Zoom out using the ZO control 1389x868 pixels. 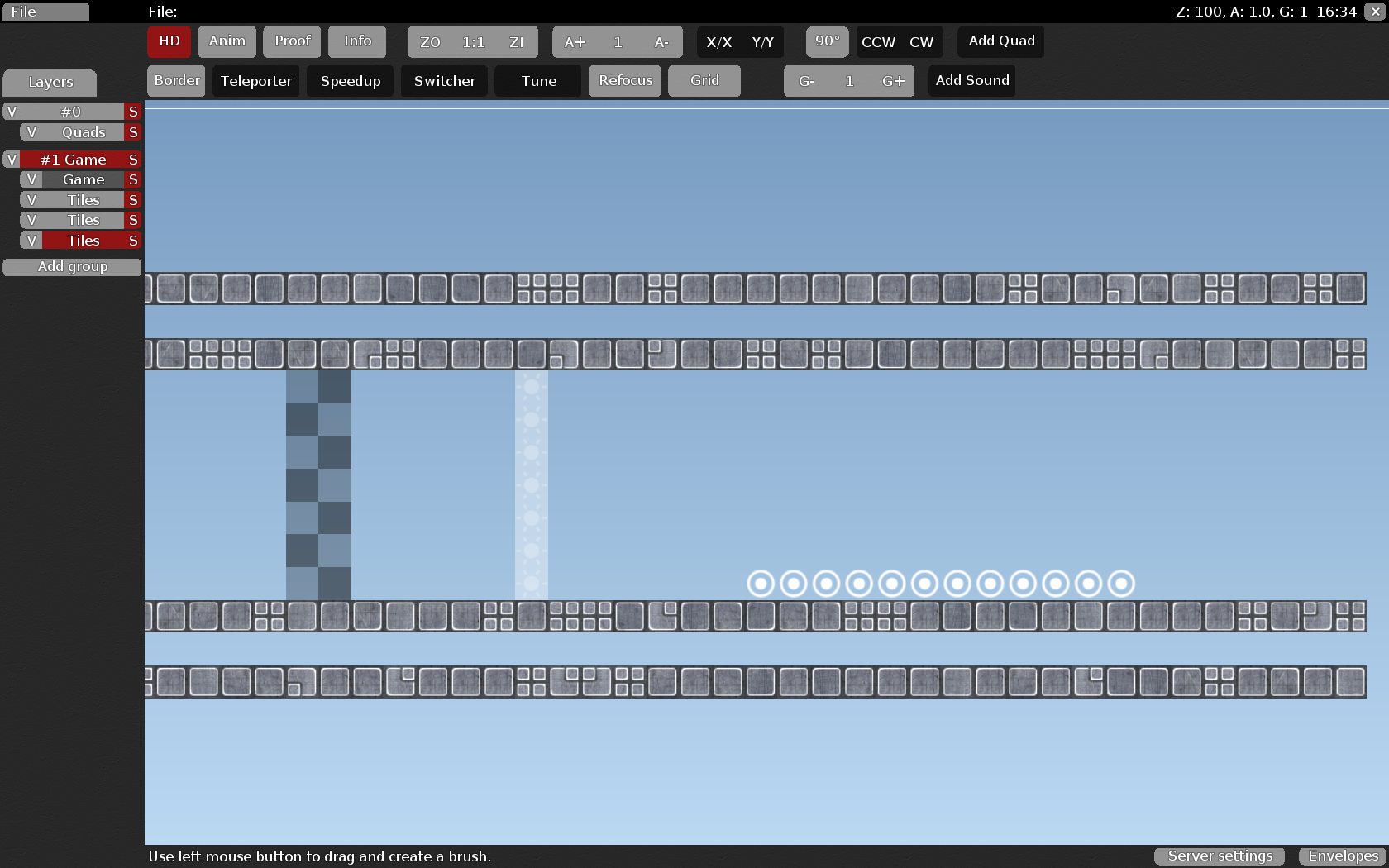(431, 41)
